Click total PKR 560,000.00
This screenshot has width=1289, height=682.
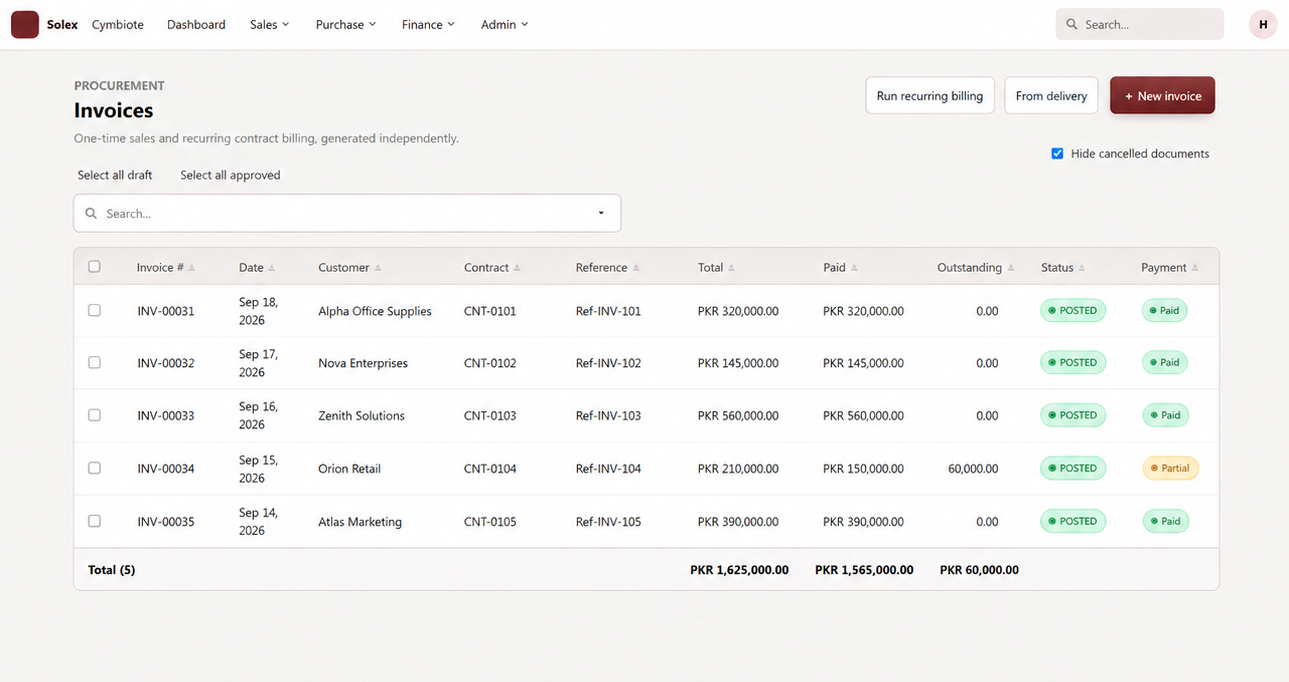click(x=738, y=415)
